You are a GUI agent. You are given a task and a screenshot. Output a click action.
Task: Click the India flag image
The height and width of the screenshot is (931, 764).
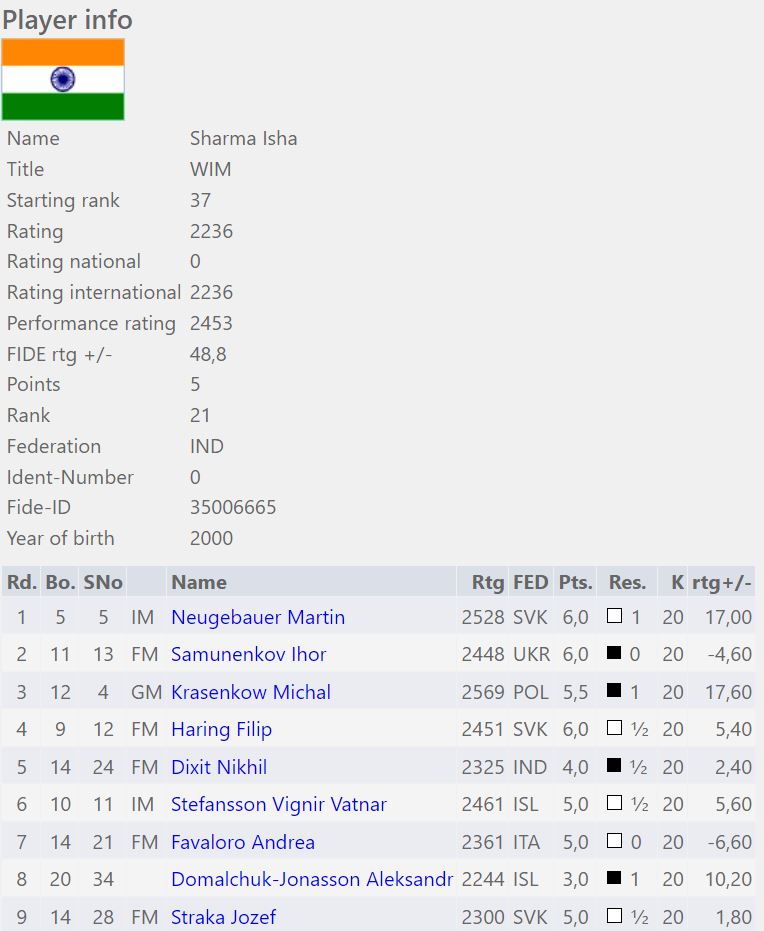63,80
